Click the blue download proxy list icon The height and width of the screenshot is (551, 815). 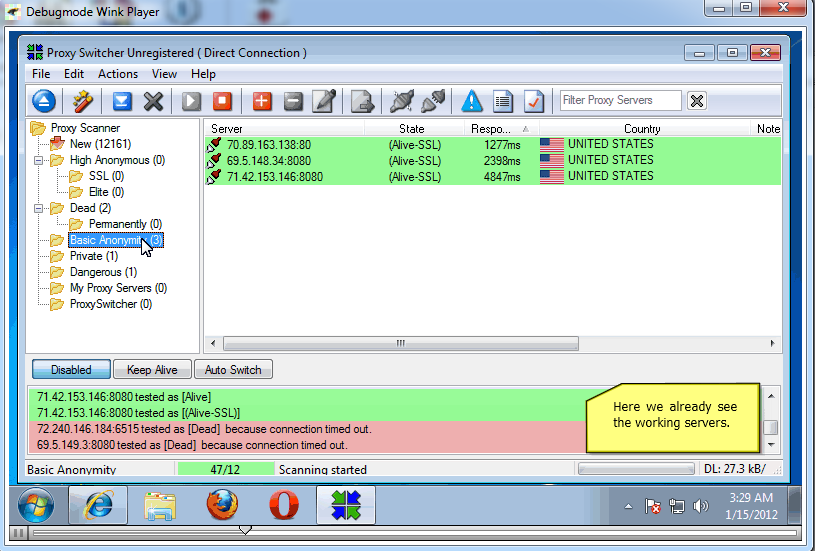pyautogui.click(x=122, y=101)
